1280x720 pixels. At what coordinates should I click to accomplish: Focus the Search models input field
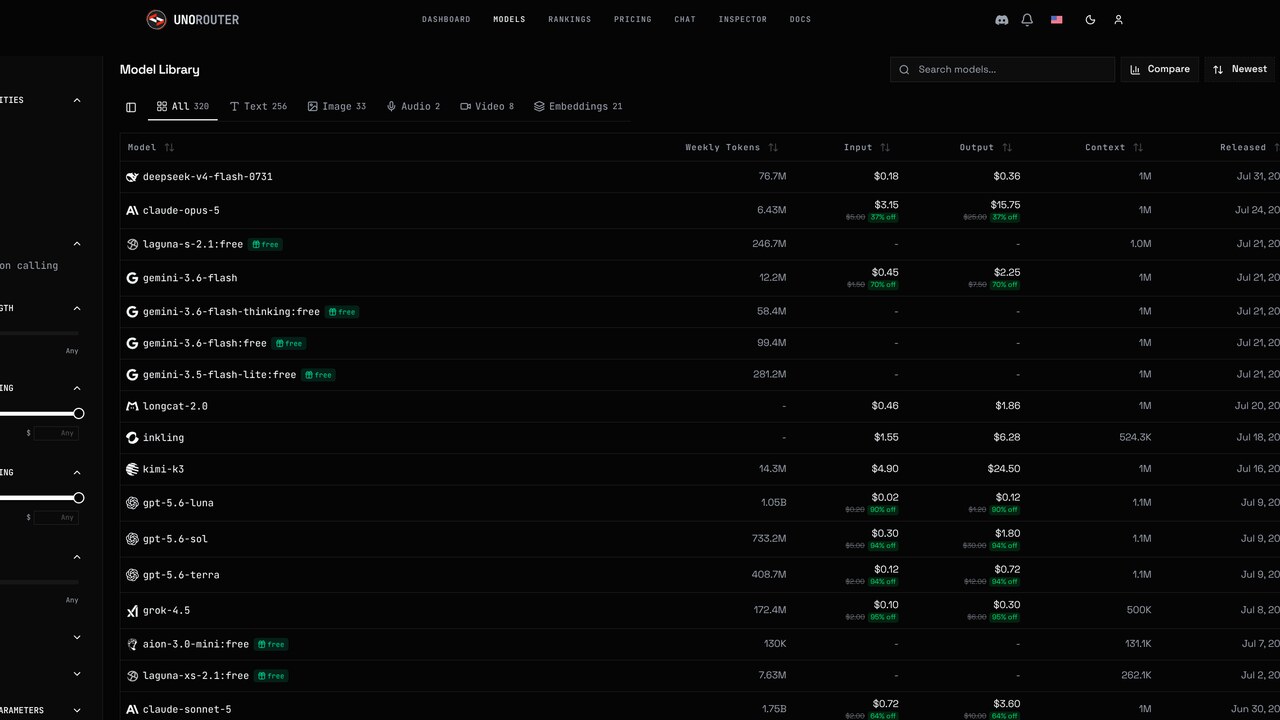pyautogui.click(x=1002, y=69)
